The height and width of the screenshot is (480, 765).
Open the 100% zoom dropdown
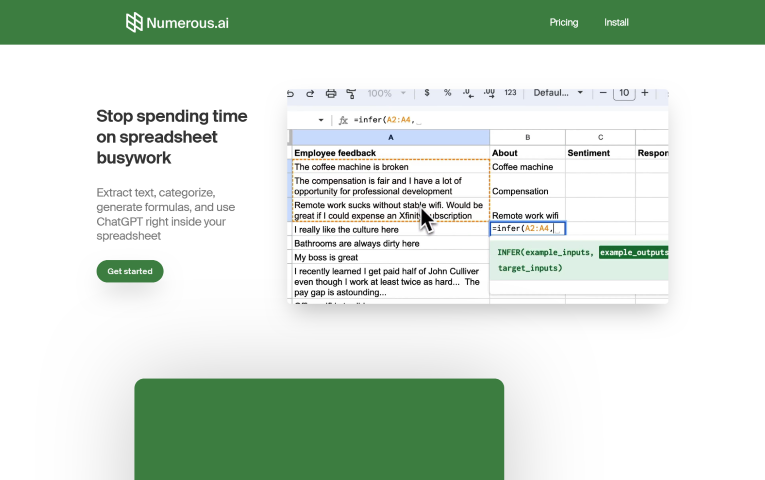tap(386, 93)
